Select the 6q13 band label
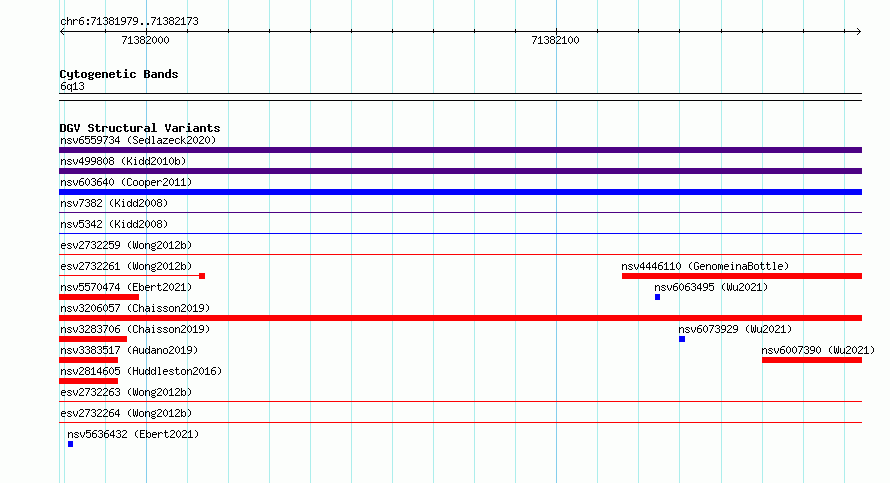The width and height of the screenshot is (890, 483). point(72,86)
